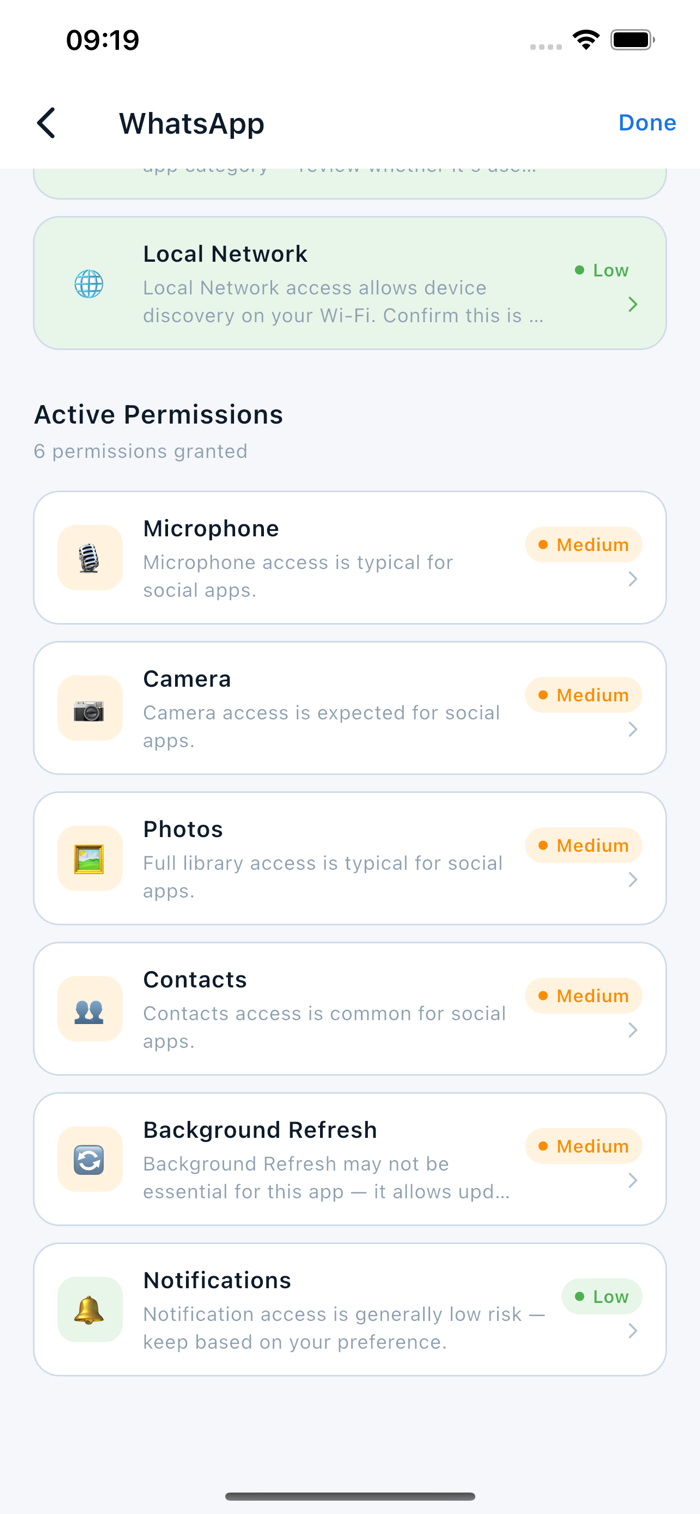Click the Local Network globe icon
700x1514 pixels.
pos(89,284)
